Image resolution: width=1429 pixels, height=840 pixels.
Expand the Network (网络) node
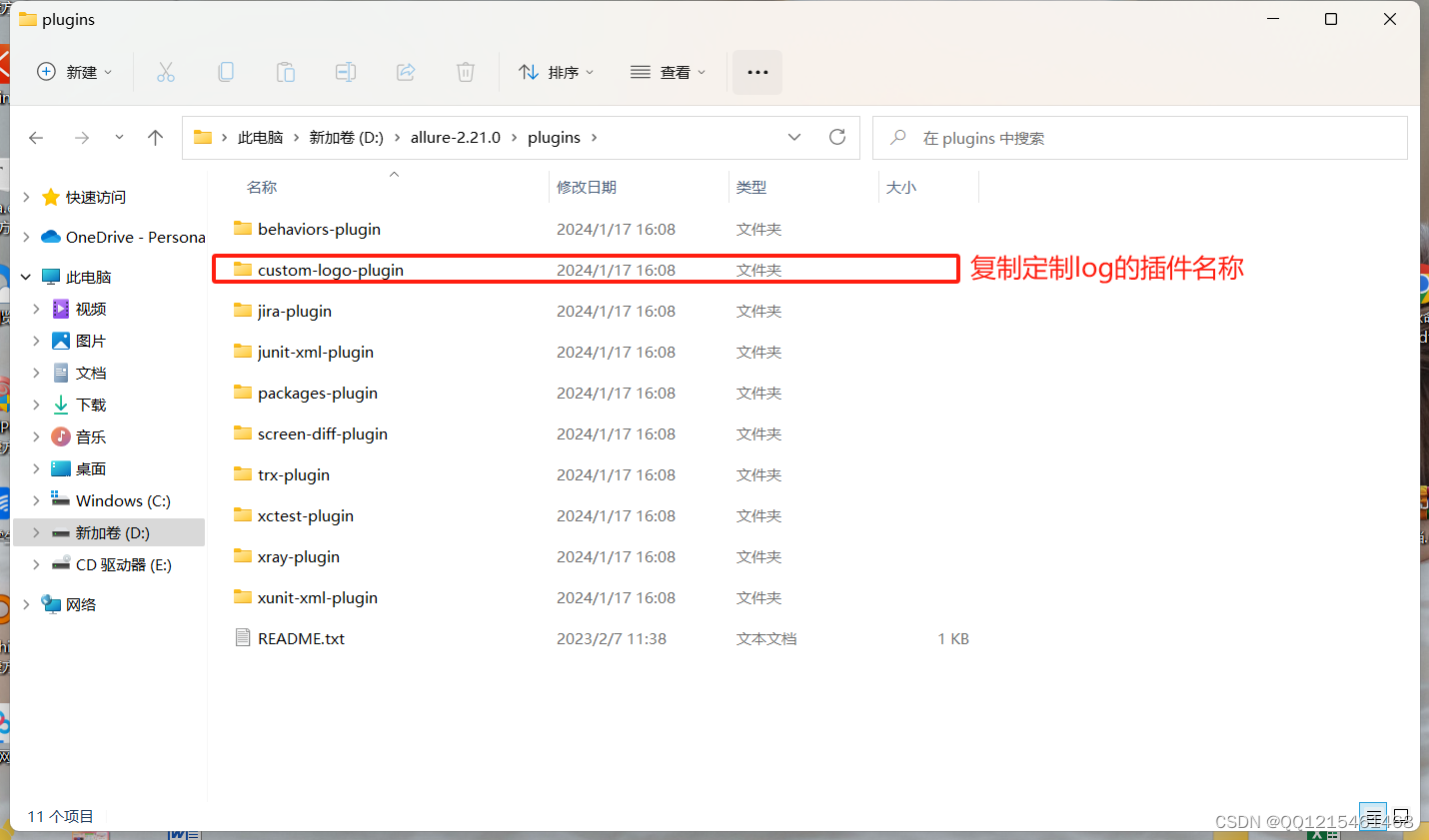click(26, 604)
